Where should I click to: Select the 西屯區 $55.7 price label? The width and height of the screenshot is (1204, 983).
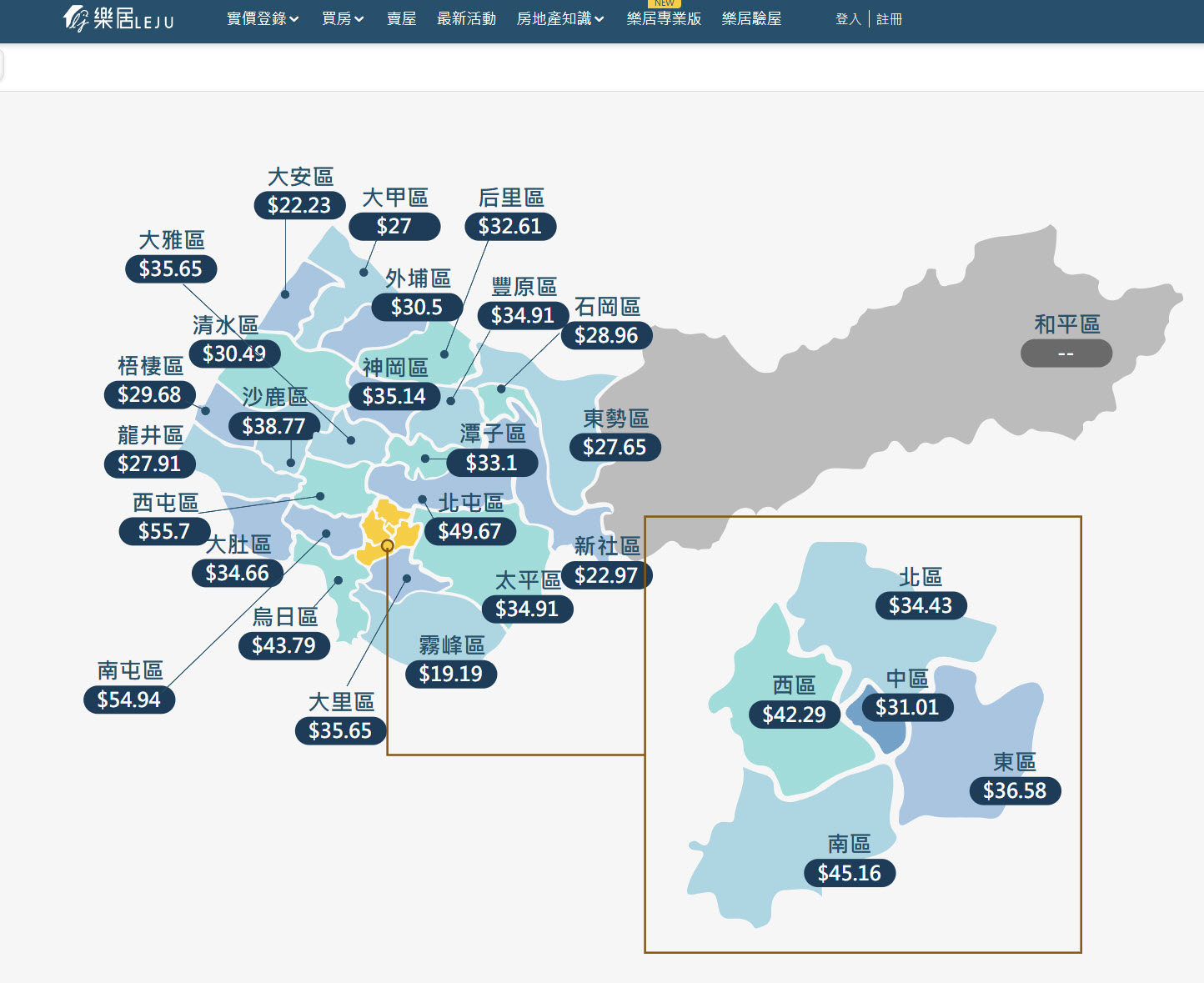pyautogui.click(x=163, y=531)
